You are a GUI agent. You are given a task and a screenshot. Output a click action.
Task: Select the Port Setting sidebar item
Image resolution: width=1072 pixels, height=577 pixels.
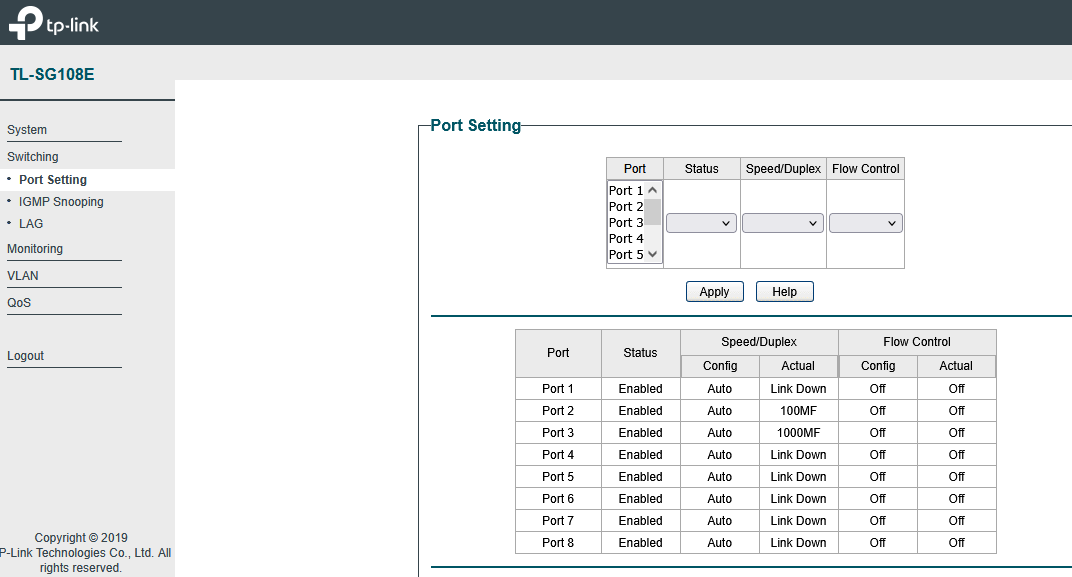click(53, 180)
